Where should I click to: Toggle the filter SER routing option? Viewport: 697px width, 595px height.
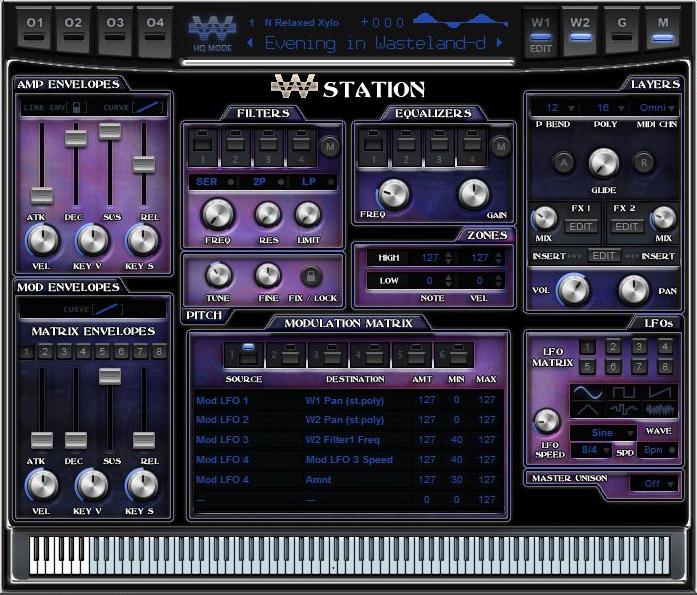[x=215, y=182]
